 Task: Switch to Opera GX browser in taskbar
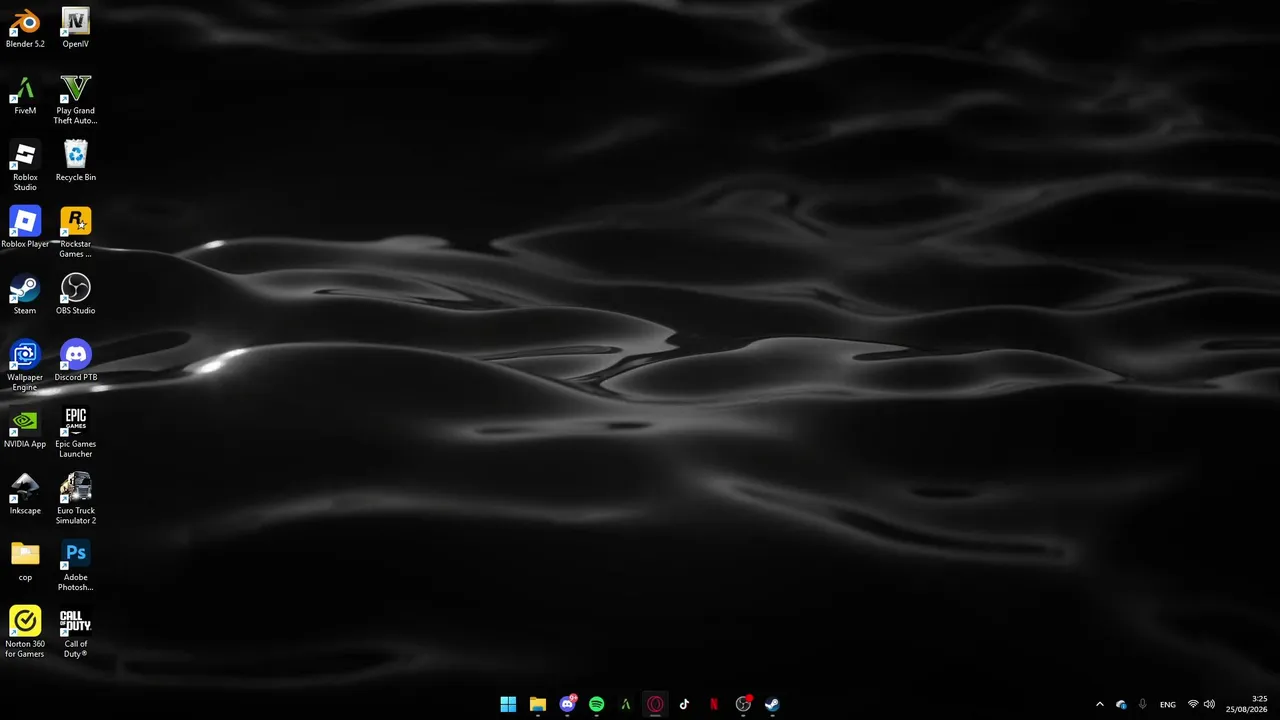tap(655, 704)
